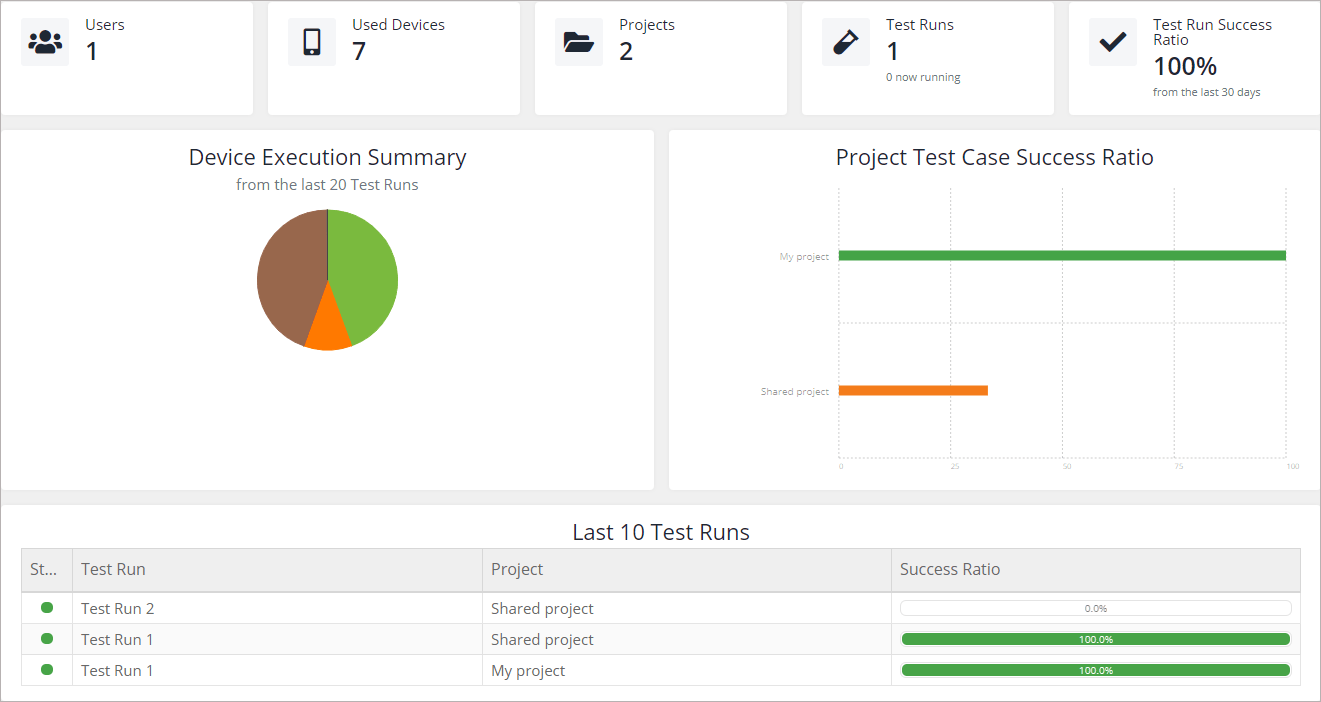Click the 0.0% success ratio progress bar

point(1095,608)
